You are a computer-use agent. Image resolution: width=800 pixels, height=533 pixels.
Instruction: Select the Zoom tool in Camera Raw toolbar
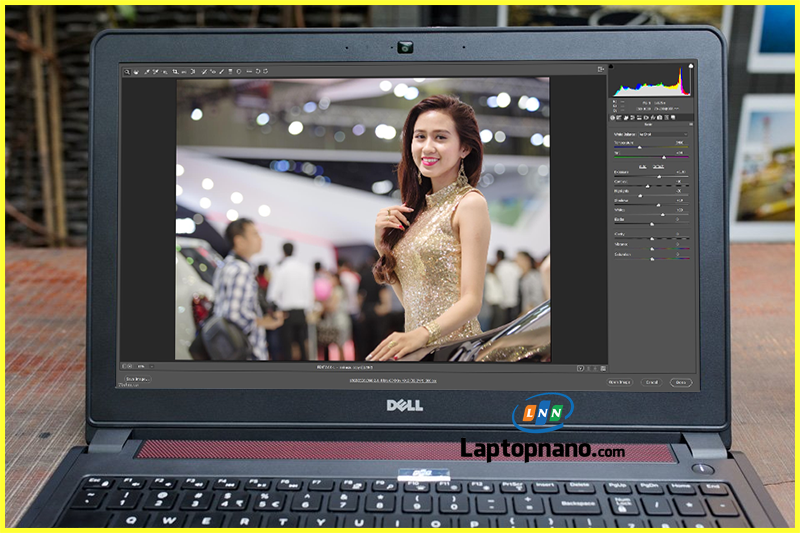tap(127, 72)
